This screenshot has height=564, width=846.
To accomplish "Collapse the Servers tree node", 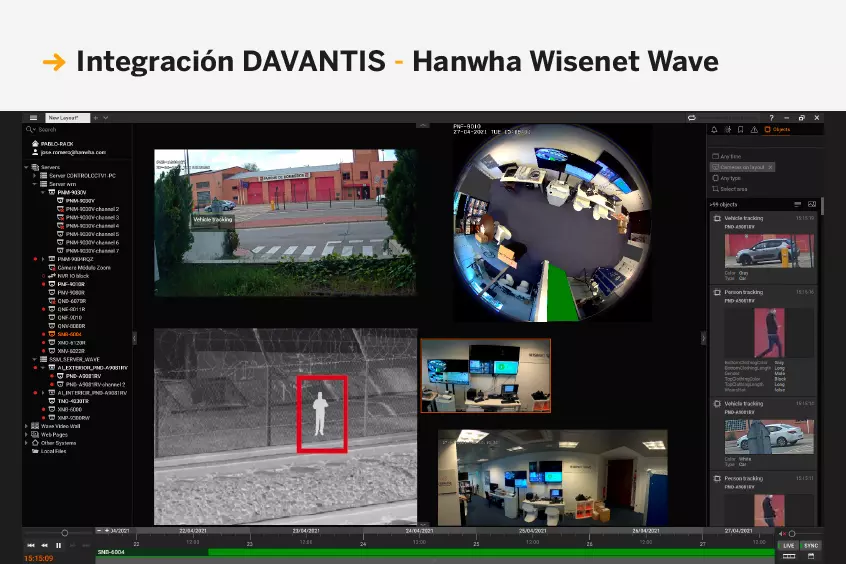I will (26, 167).
